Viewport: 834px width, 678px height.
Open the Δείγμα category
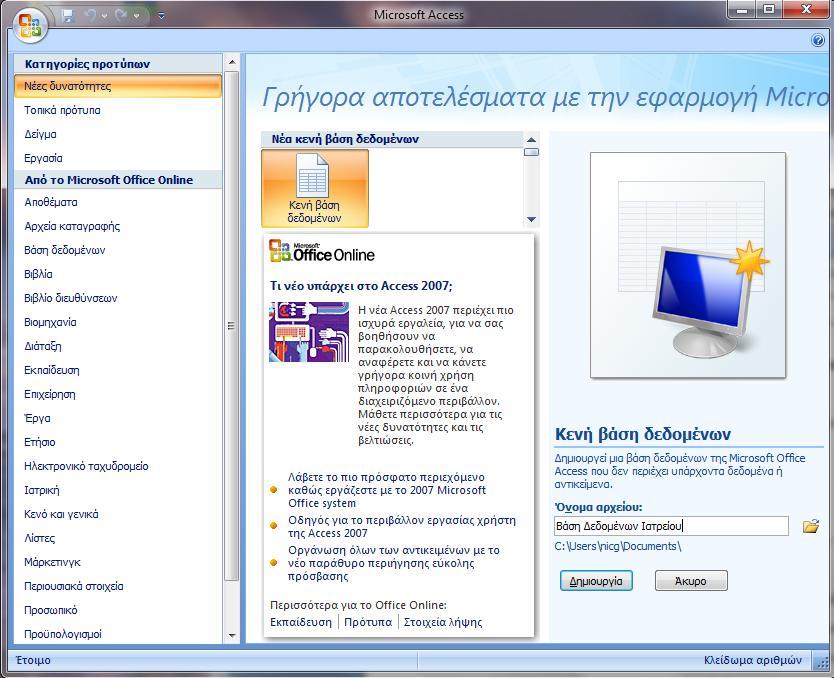coord(118,134)
